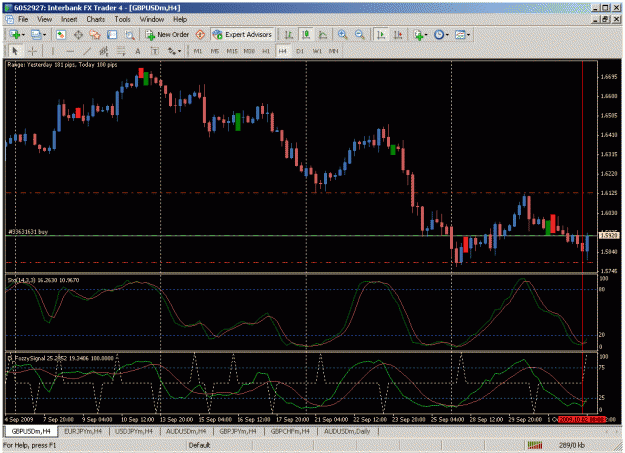Pick the Trendline drawing tool
625x453 pixels.
(87, 51)
